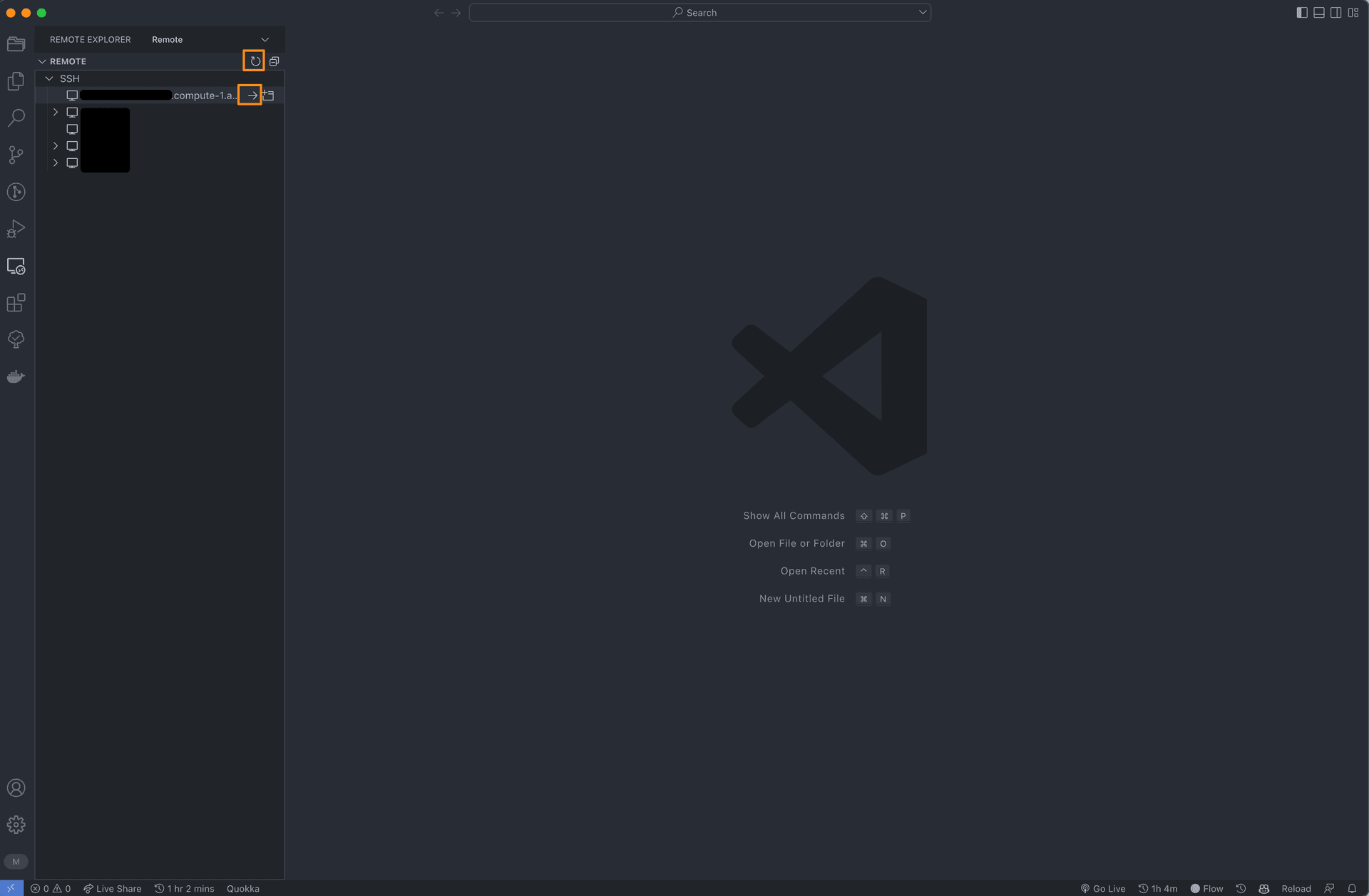Open the Explorer files view
1369x896 pixels.
16,81
